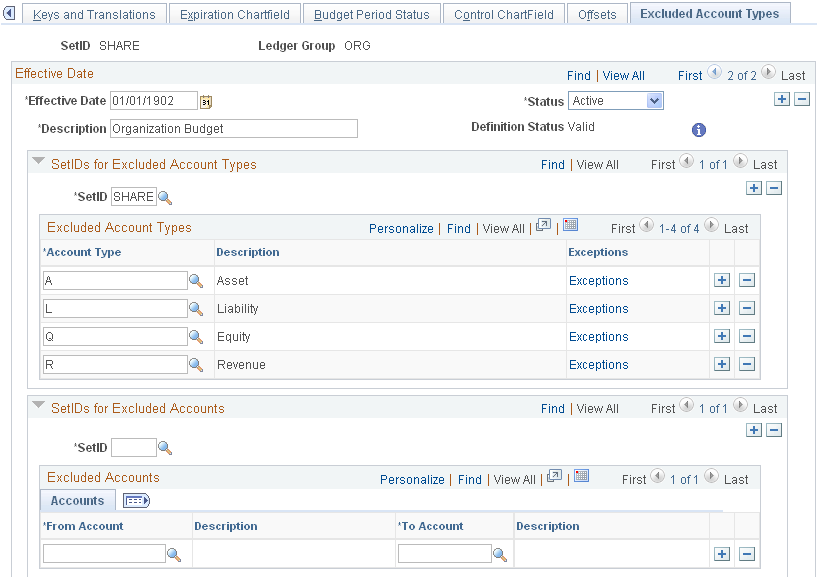817x577 pixels.
Task: Open the Effective Date calendar picker
Action: [x=206, y=101]
